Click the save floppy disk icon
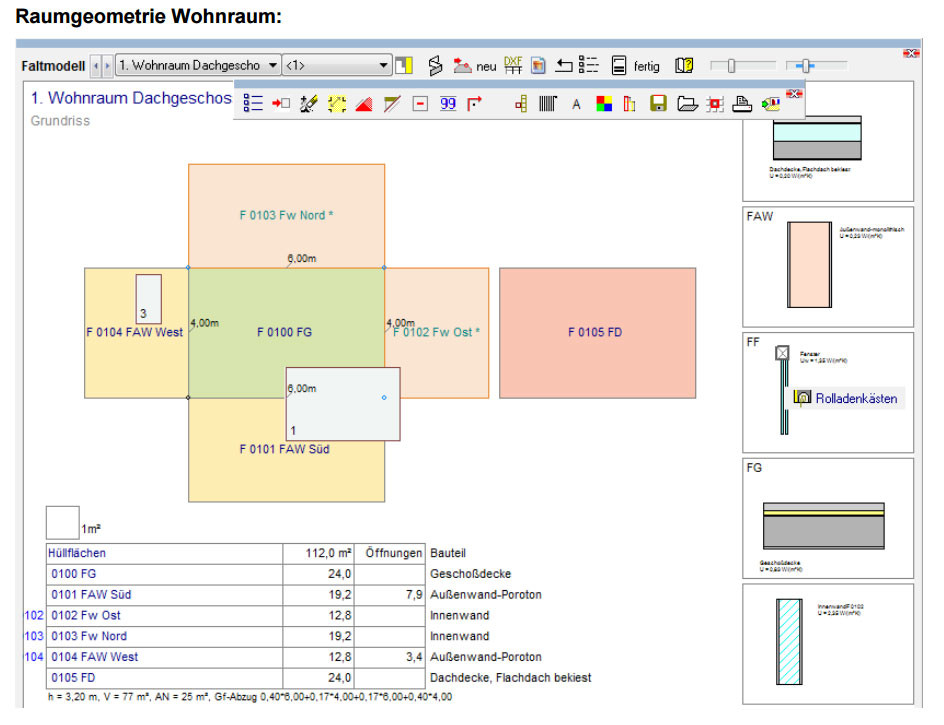This screenshot has width=944, height=725. pos(658,104)
